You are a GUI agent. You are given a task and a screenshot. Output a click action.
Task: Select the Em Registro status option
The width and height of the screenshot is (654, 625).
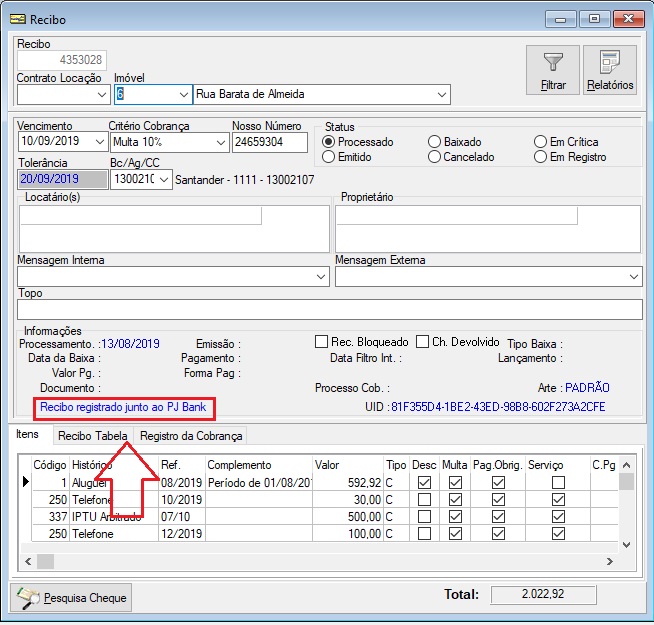(x=540, y=157)
